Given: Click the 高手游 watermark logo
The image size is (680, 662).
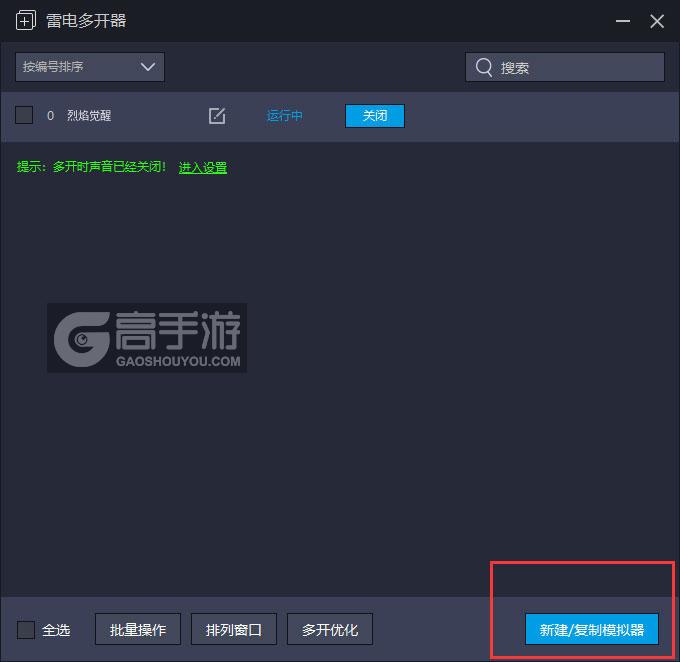Looking at the screenshot, I should tap(147, 338).
